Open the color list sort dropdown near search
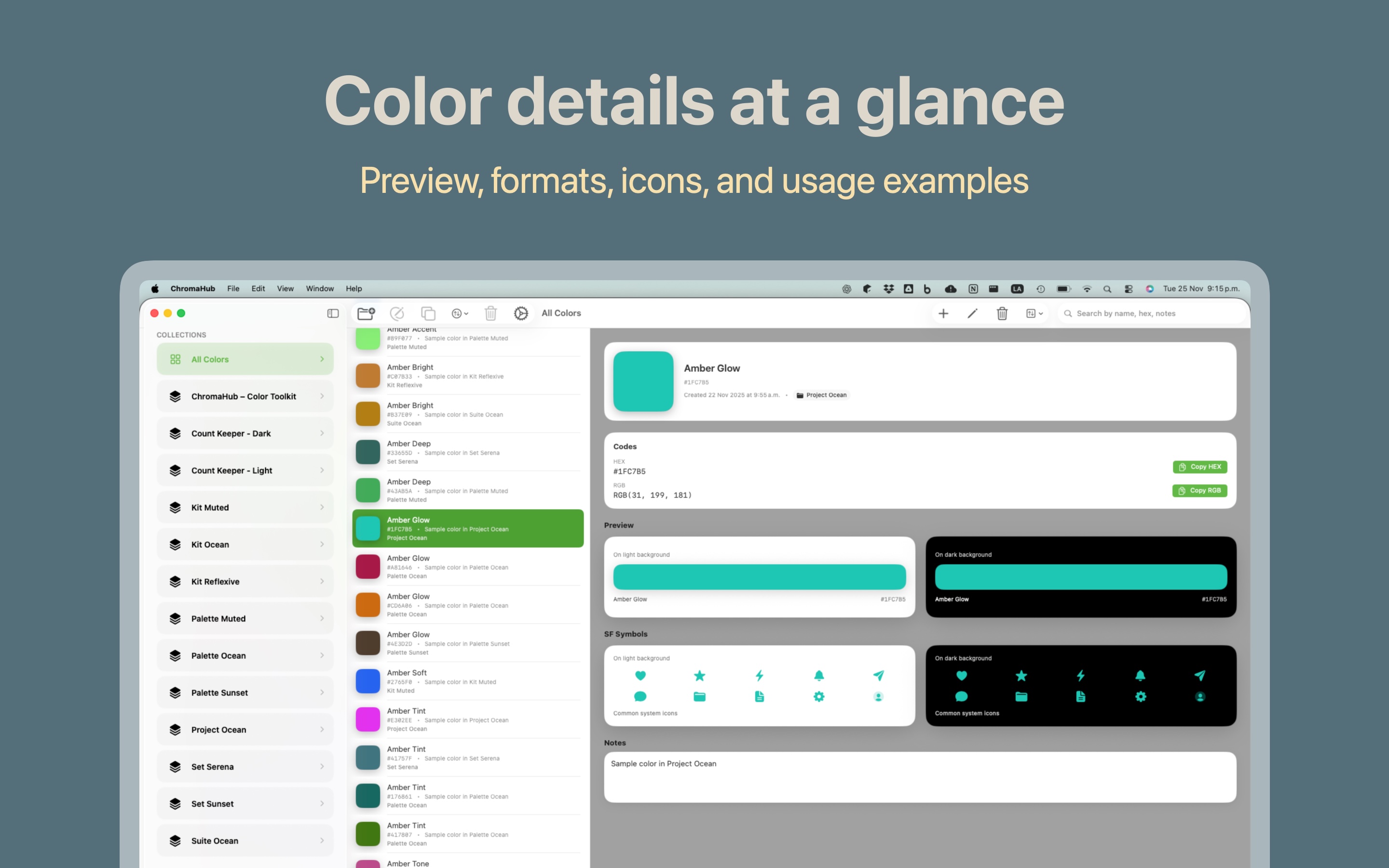 click(x=1035, y=313)
